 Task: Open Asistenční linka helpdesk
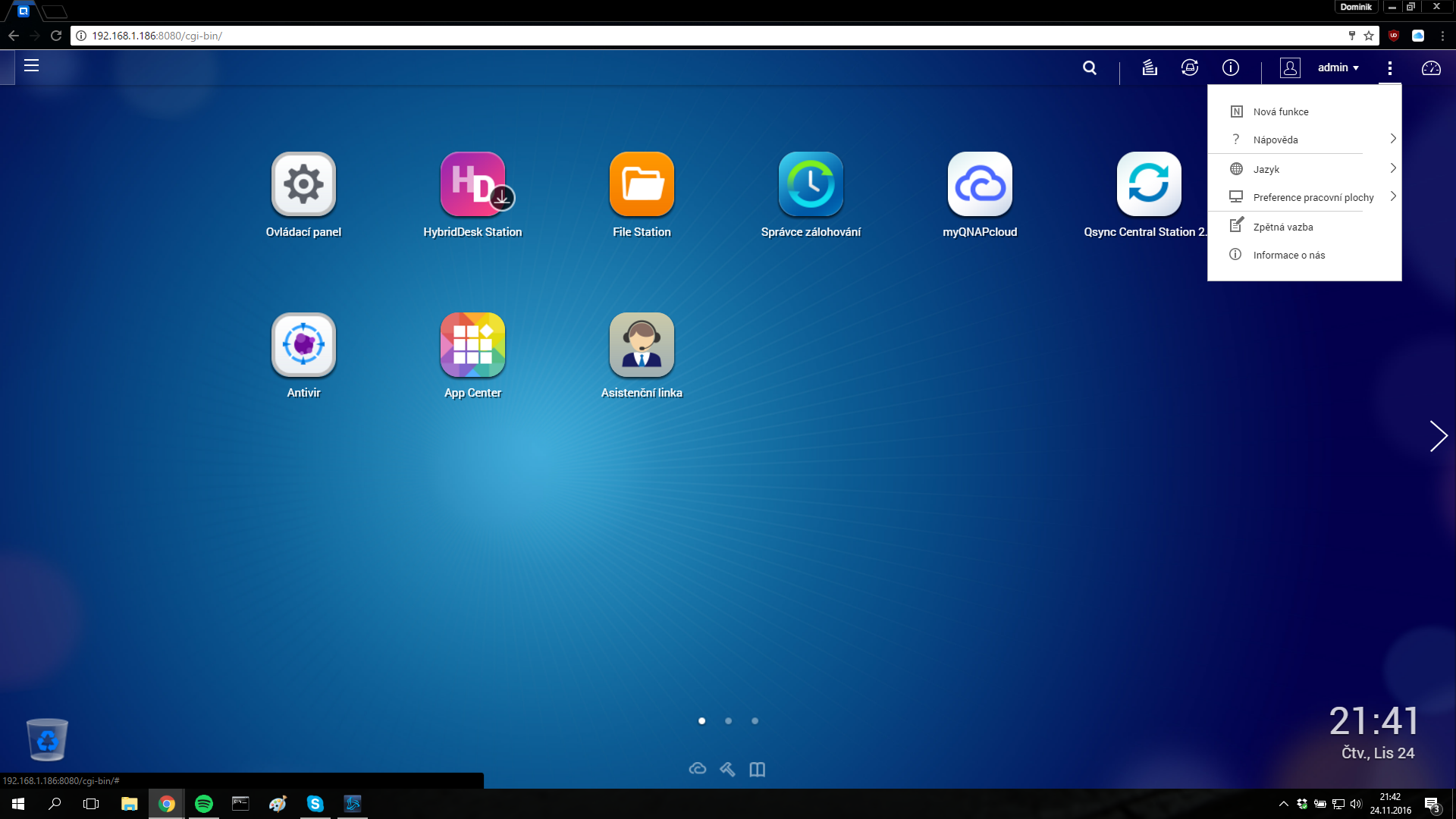[642, 345]
